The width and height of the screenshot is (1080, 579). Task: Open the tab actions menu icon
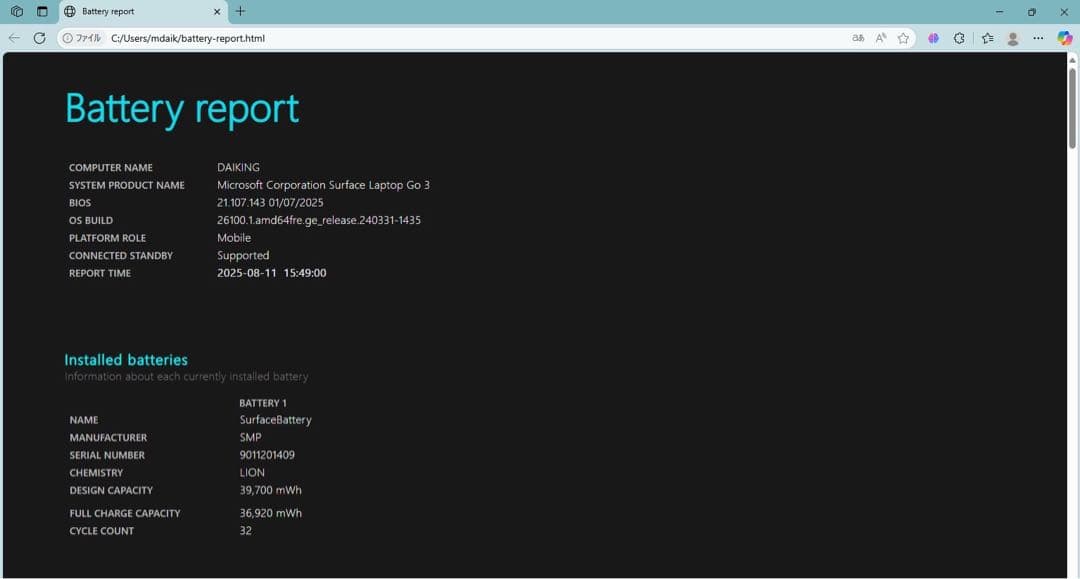click(x=42, y=12)
